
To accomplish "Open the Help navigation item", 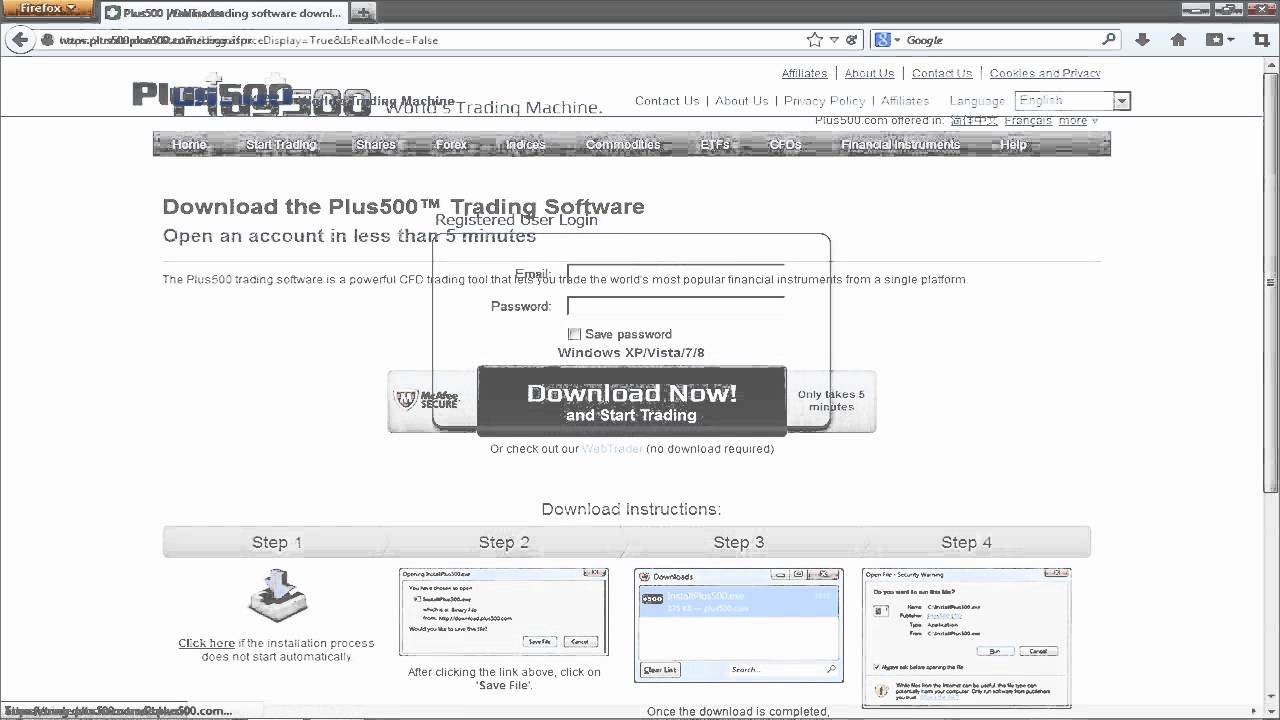I will pyautogui.click(x=1013, y=144).
